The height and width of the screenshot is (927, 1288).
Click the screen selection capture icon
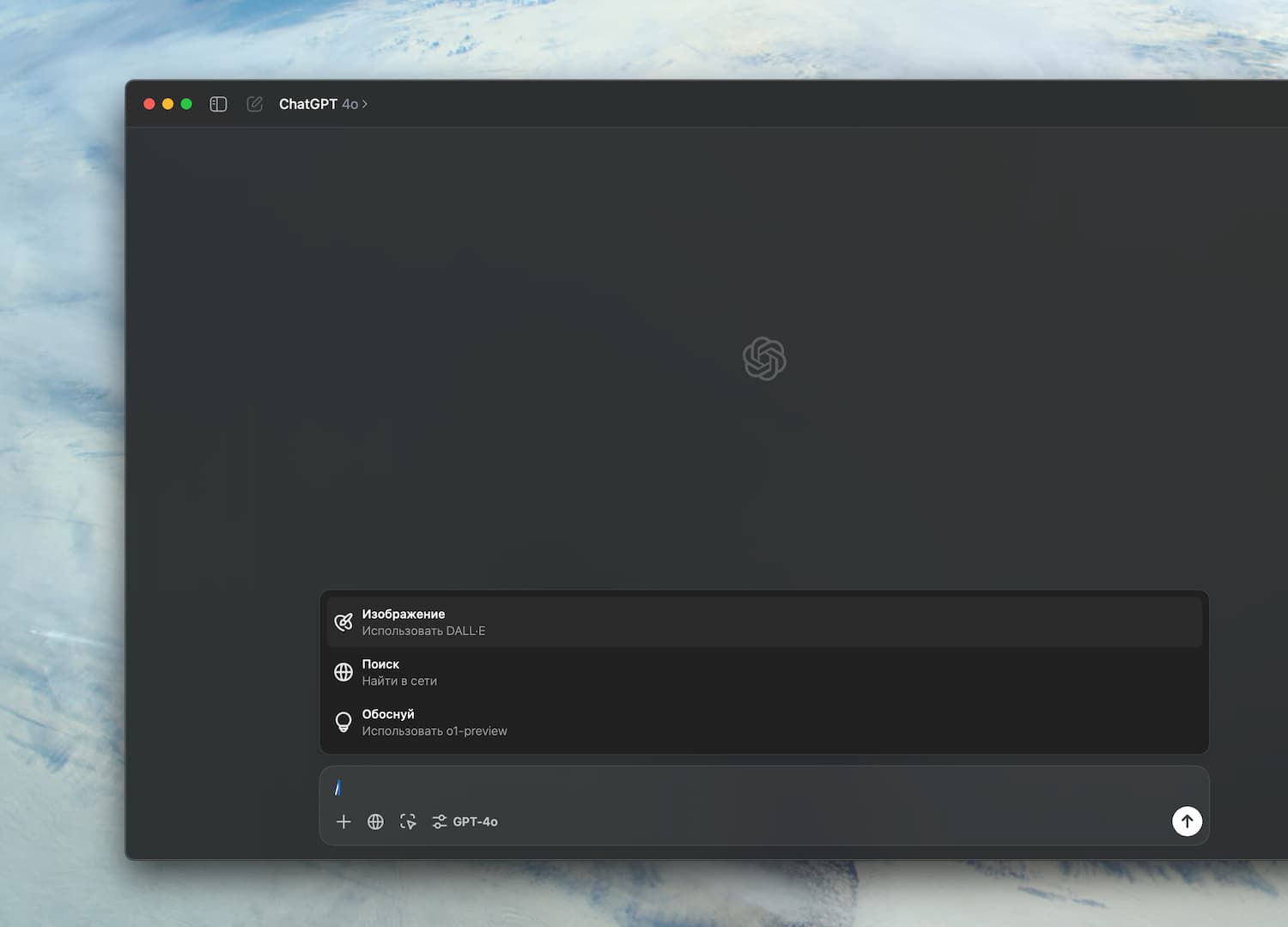(x=408, y=821)
